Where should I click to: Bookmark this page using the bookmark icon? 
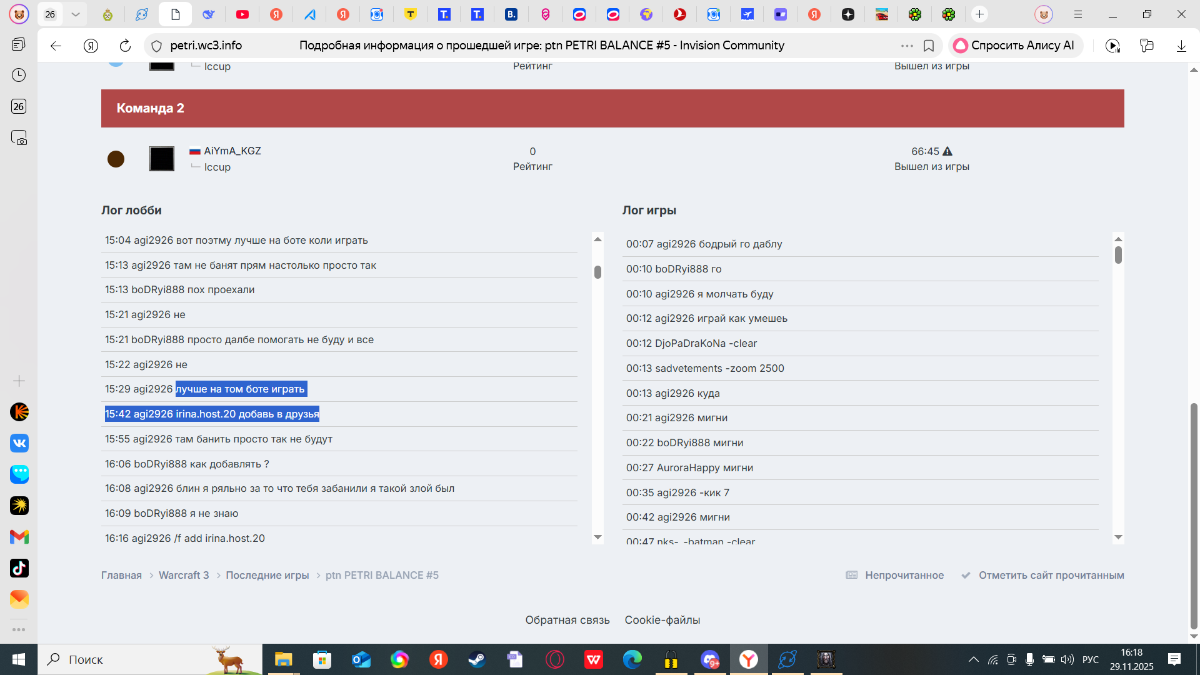[x=929, y=46]
